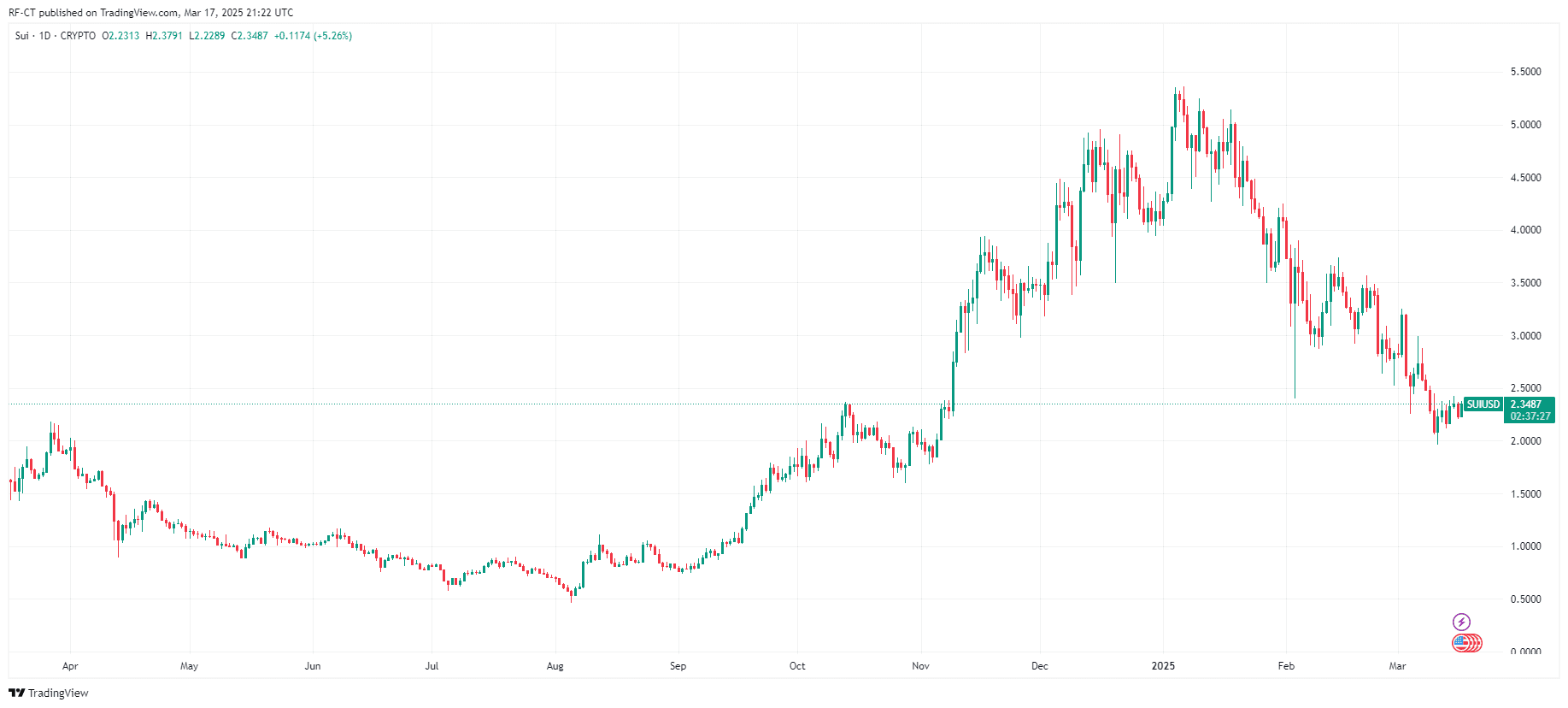
Task: Click the Sep label on time axis
Action: click(678, 666)
